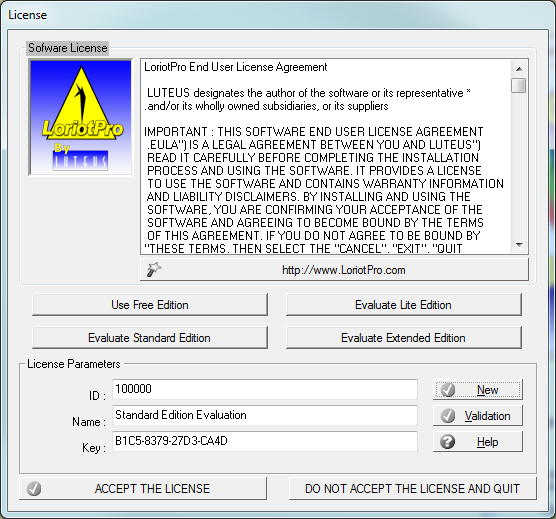Screen dimensions: 556x519
Task: Select Evaluate Extended Edition
Action: pyautogui.click(x=404, y=337)
